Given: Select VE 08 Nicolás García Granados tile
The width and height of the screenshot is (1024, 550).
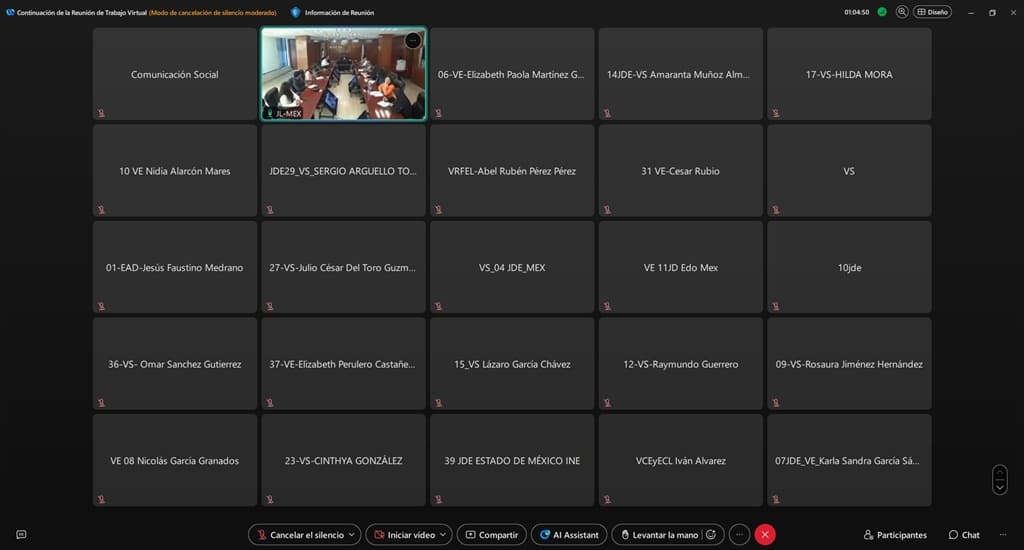Looking at the screenshot, I should tap(174, 461).
